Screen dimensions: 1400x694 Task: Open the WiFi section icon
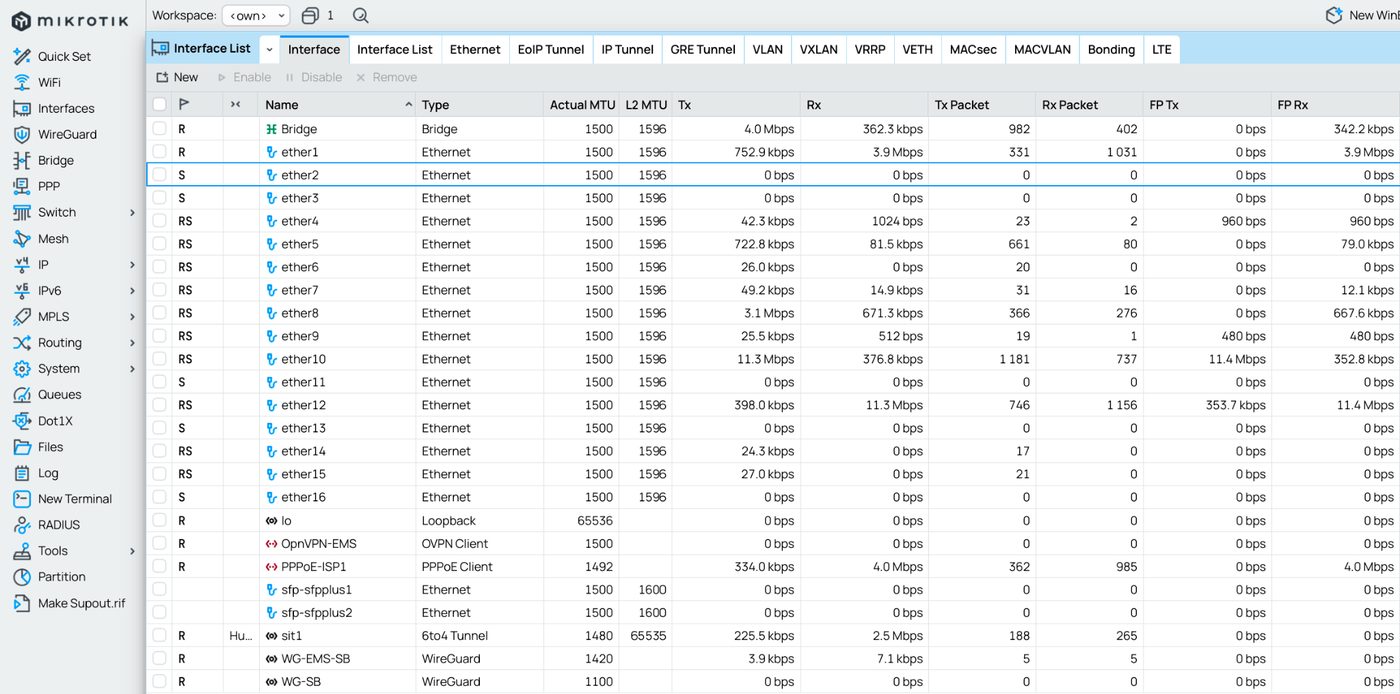[22, 82]
